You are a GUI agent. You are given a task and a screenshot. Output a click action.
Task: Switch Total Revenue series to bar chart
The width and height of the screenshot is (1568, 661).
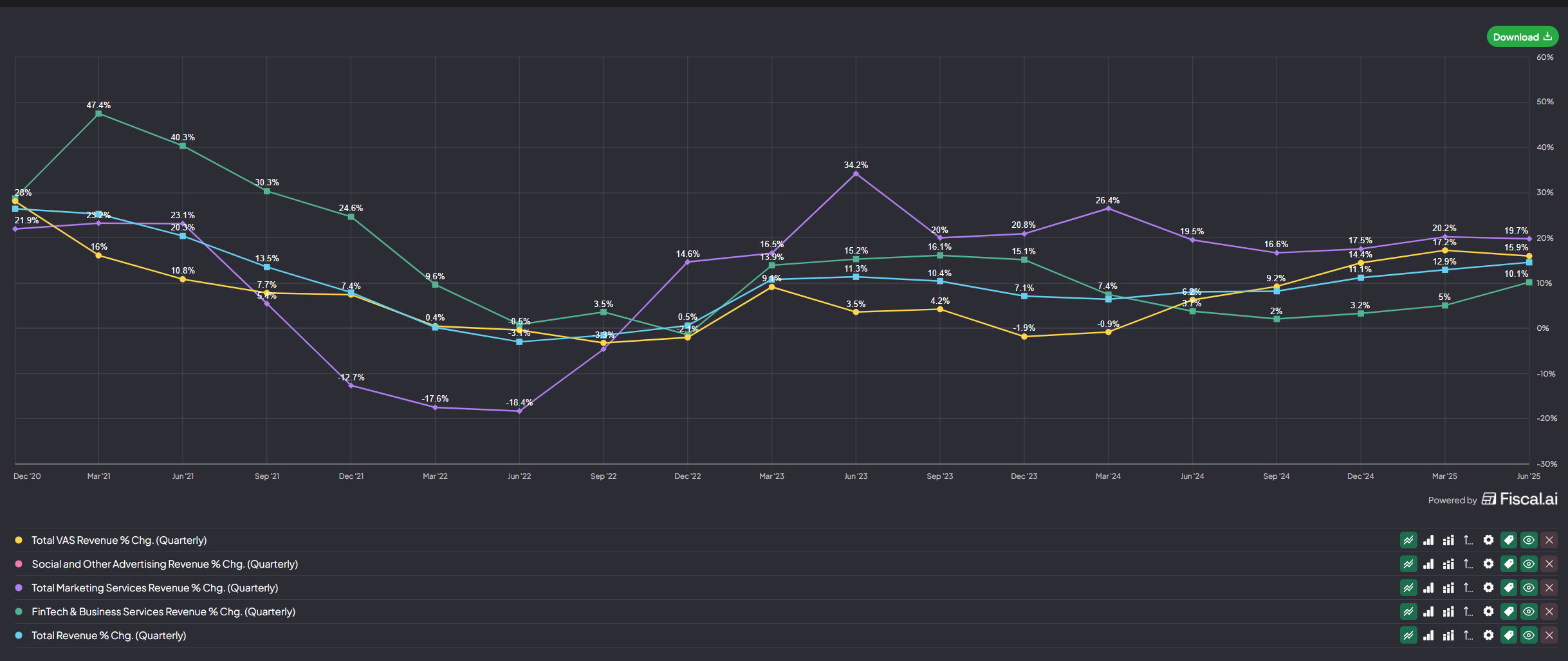tap(1428, 635)
